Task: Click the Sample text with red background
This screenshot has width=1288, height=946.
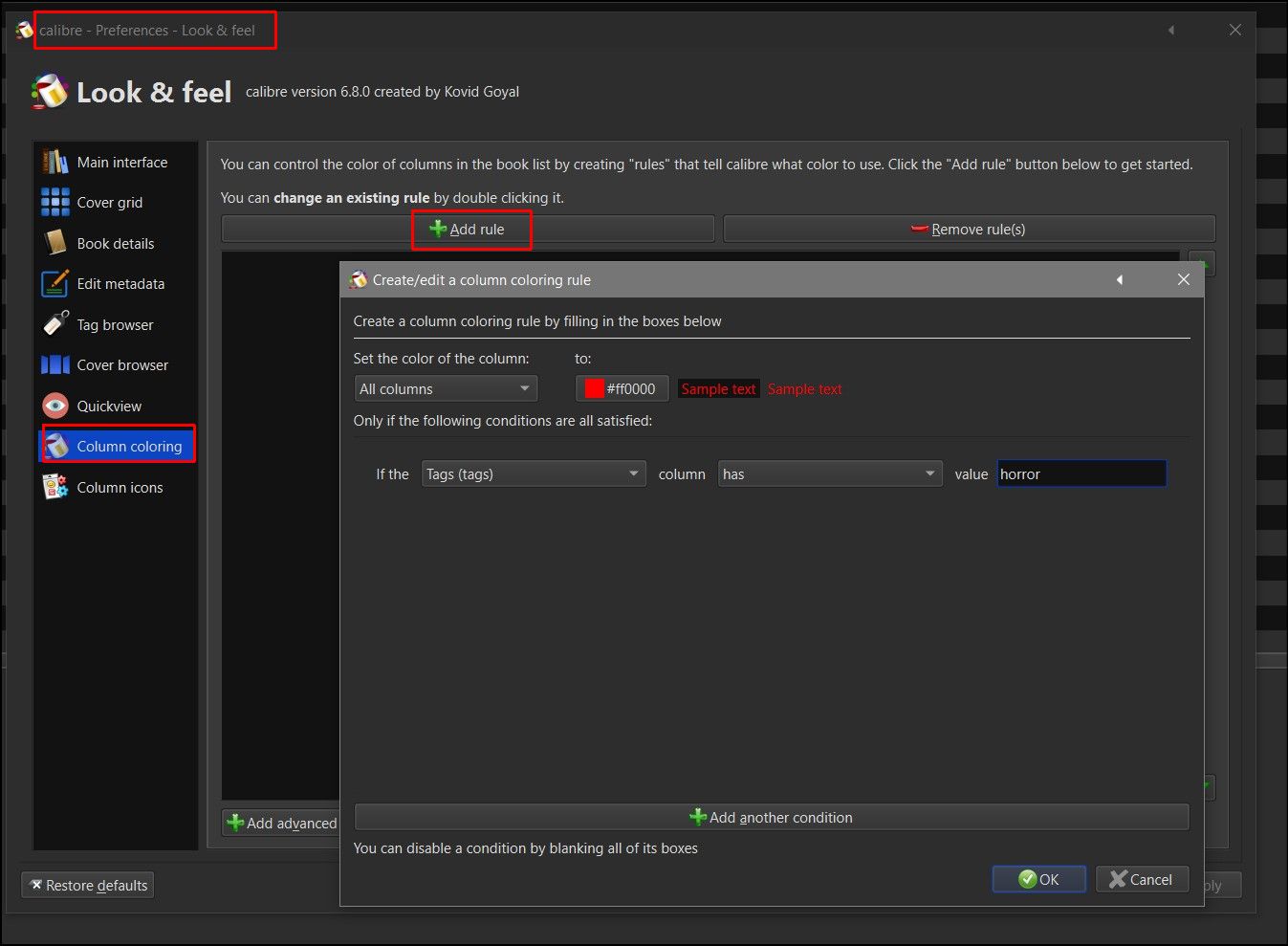Action: pyautogui.click(x=718, y=388)
